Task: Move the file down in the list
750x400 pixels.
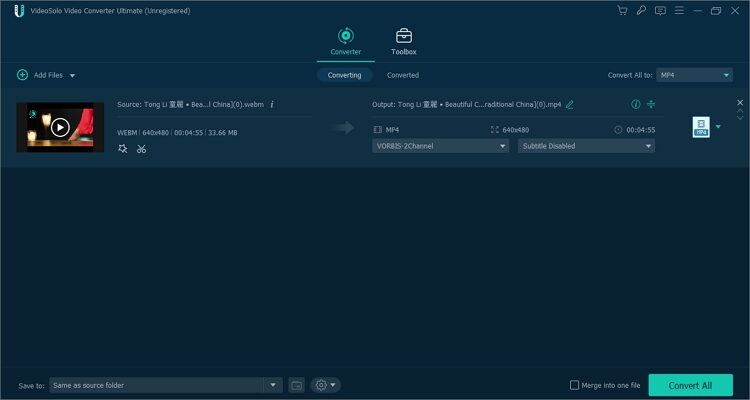Action: (740, 118)
